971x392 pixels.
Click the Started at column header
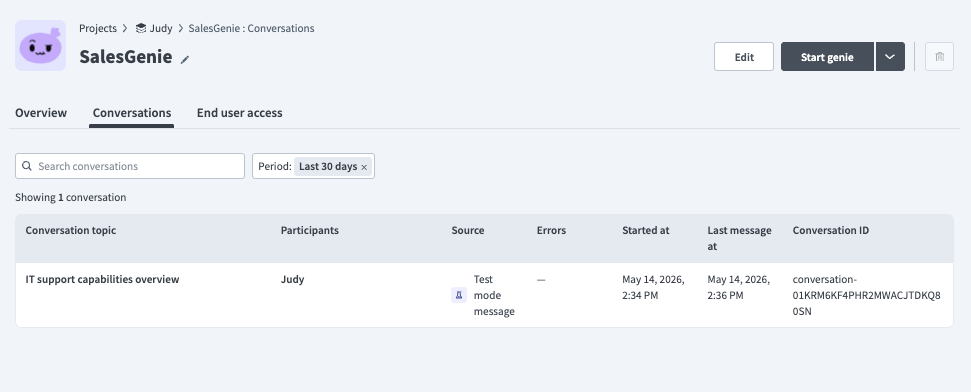(x=646, y=230)
